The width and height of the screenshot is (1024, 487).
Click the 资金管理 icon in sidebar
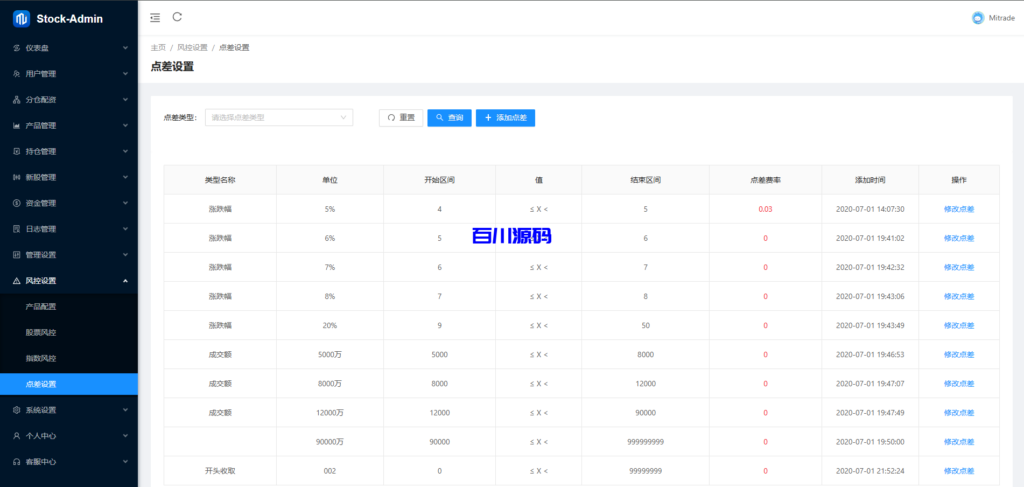click(16, 203)
